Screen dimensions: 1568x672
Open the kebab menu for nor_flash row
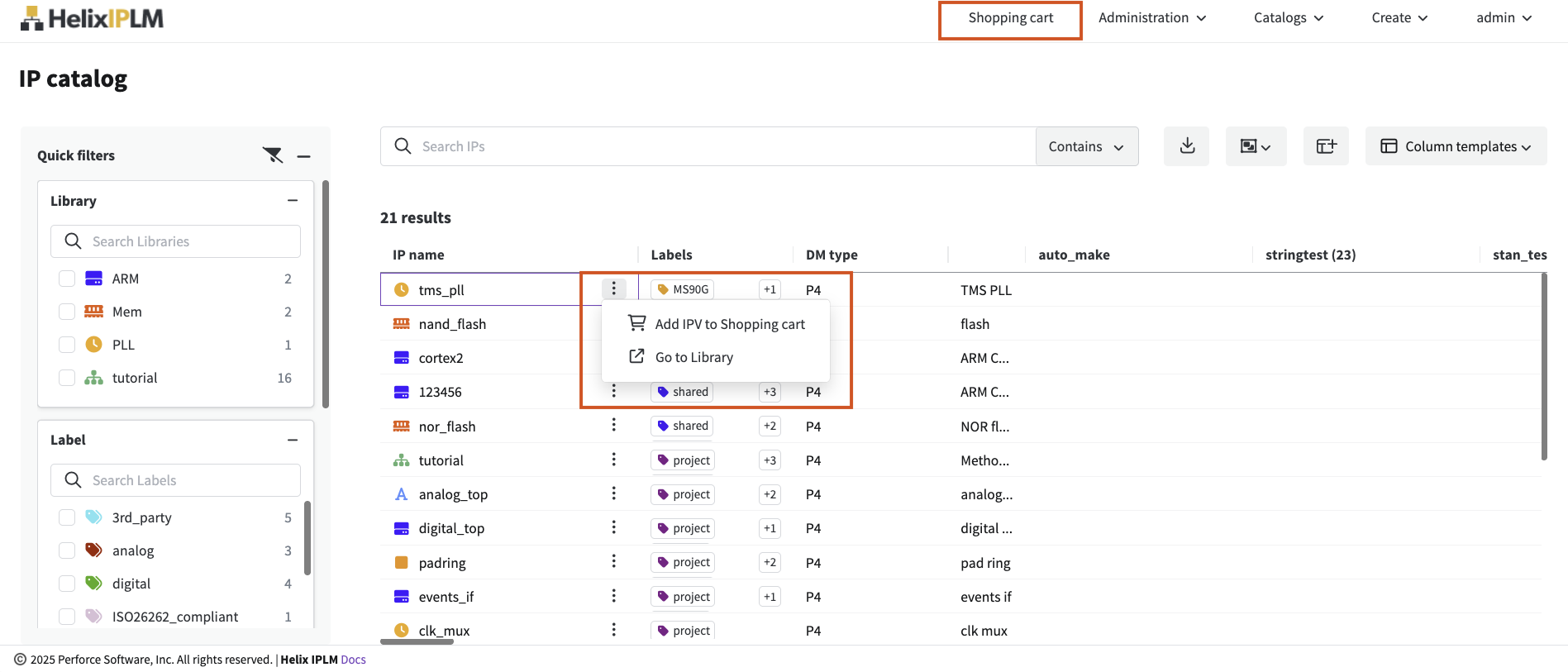click(x=613, y=426)
